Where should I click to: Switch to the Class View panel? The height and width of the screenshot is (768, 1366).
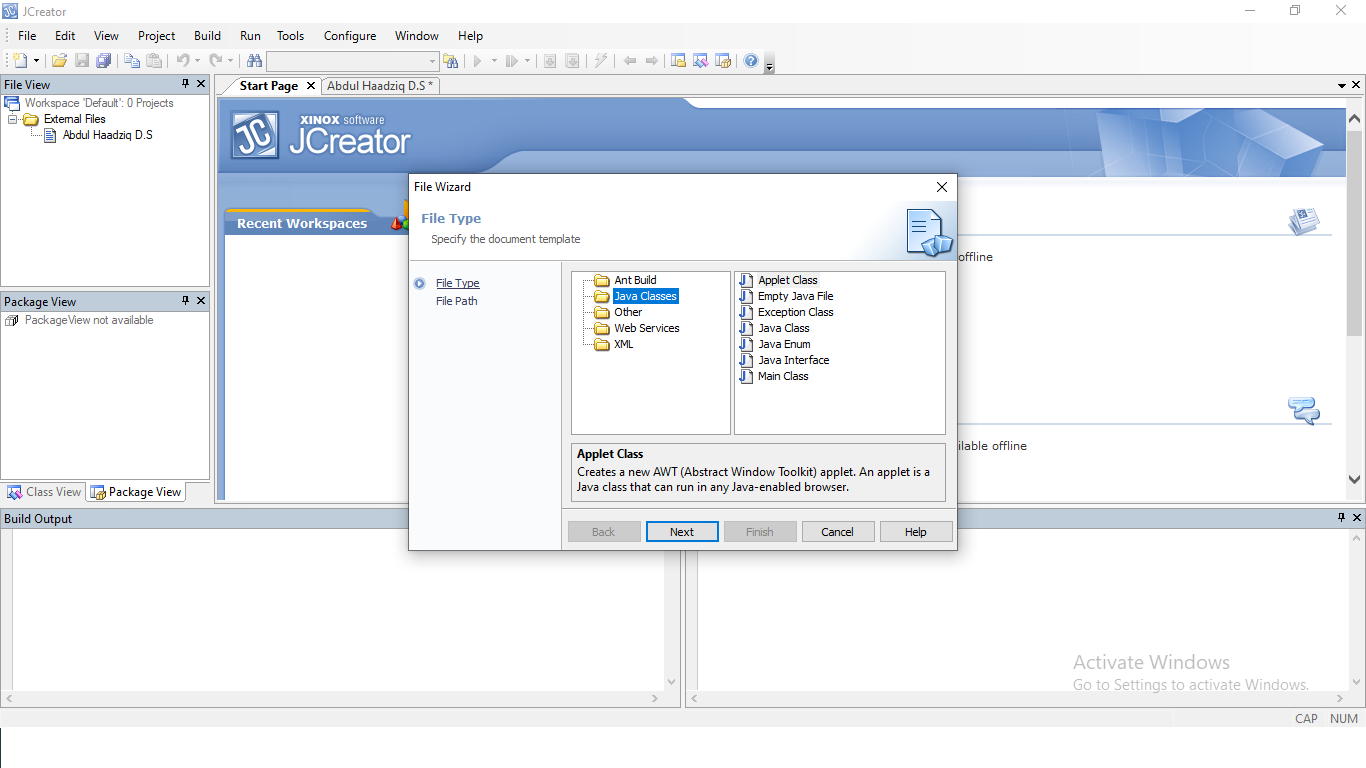[x=44, y=491]
